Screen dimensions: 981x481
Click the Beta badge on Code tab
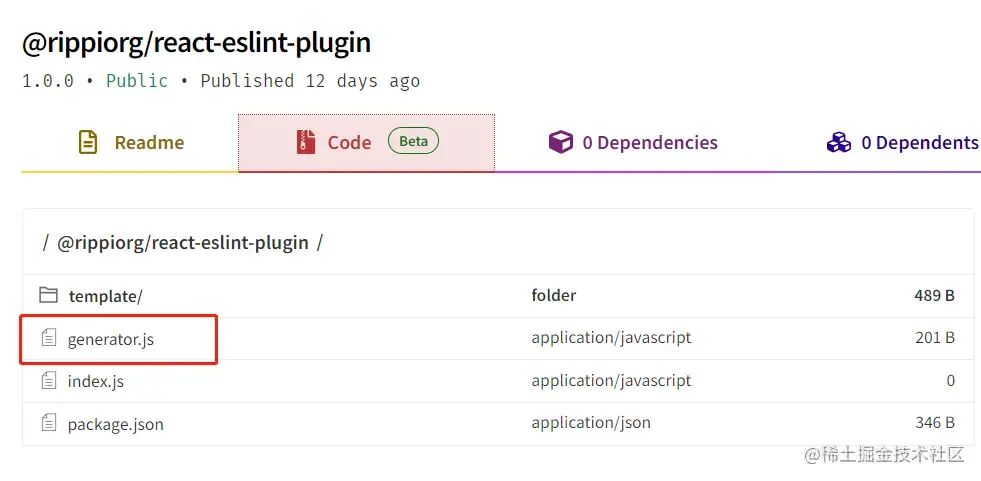click(413, 141)
